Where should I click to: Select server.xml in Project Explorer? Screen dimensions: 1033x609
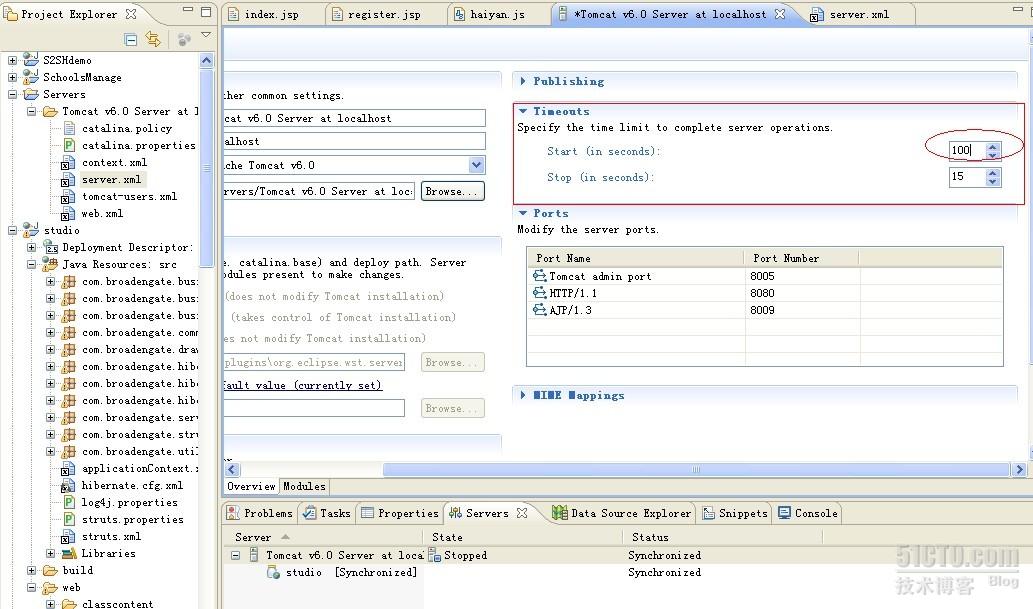pos(111,179)
